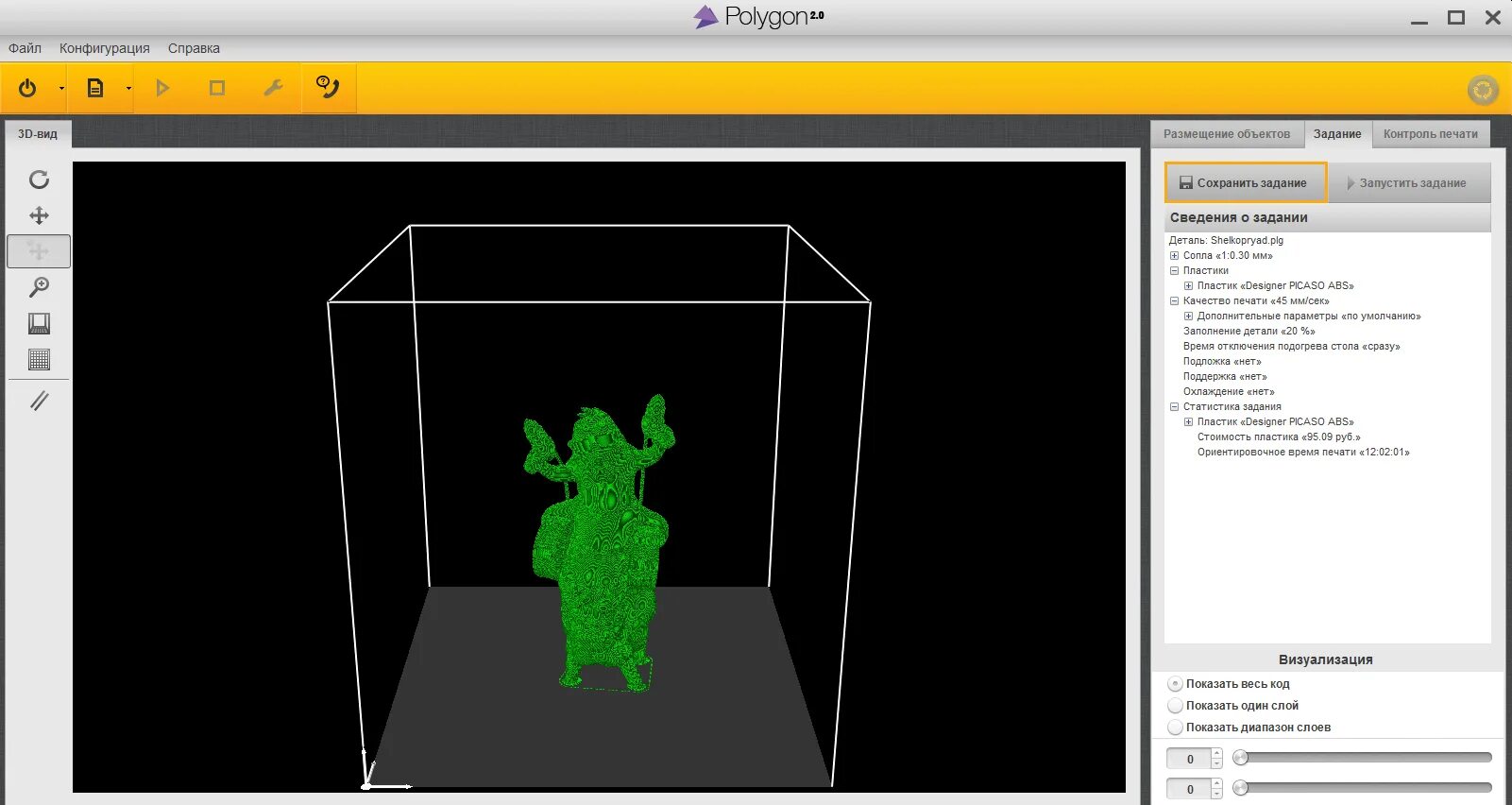Click the lower layer number input field
The height and width of the screenshot is (805, 1512).
[x=1189, y=789]
